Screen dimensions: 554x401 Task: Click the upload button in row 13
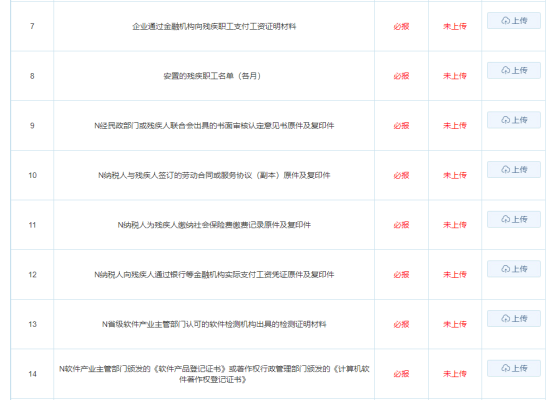pos(514,319)
